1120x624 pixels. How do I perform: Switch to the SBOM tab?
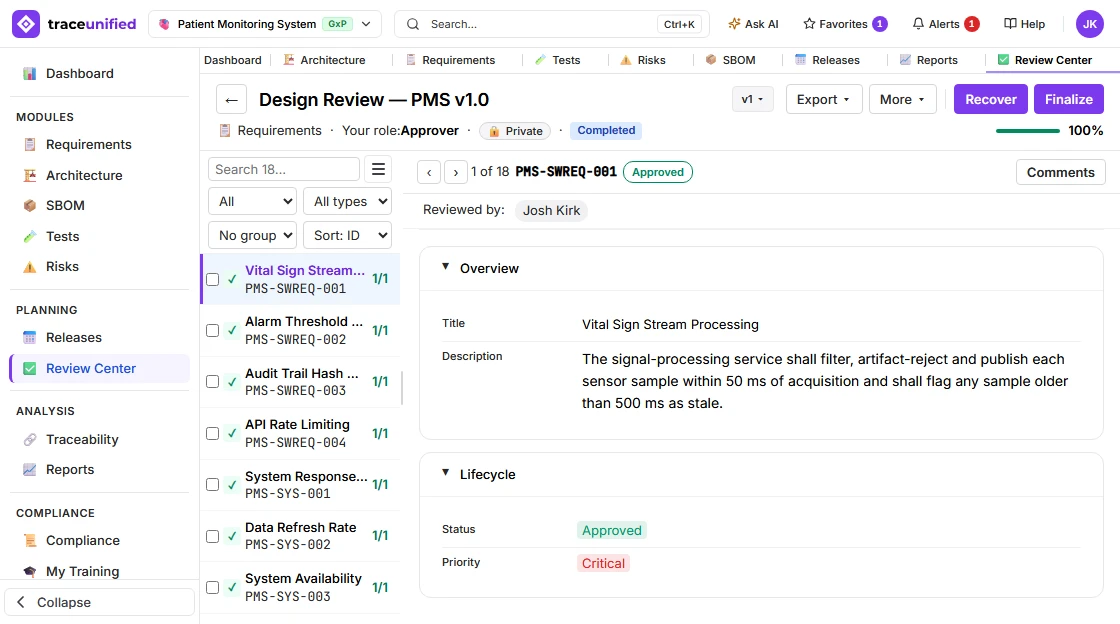(x=730, y=60)
